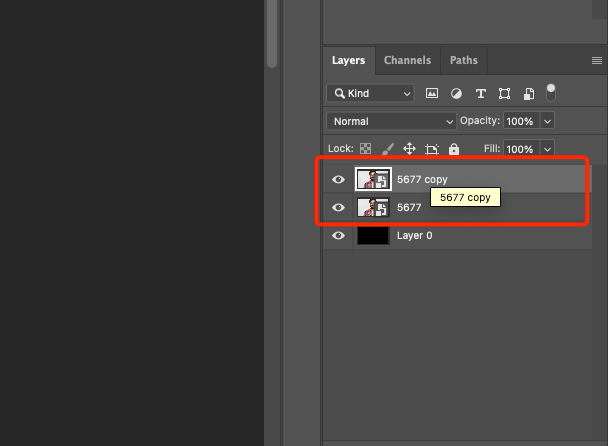The width and height of the screenshot is (608, 446).
Task: Click the Layer 0 black thumbnail
Action: 373,235
